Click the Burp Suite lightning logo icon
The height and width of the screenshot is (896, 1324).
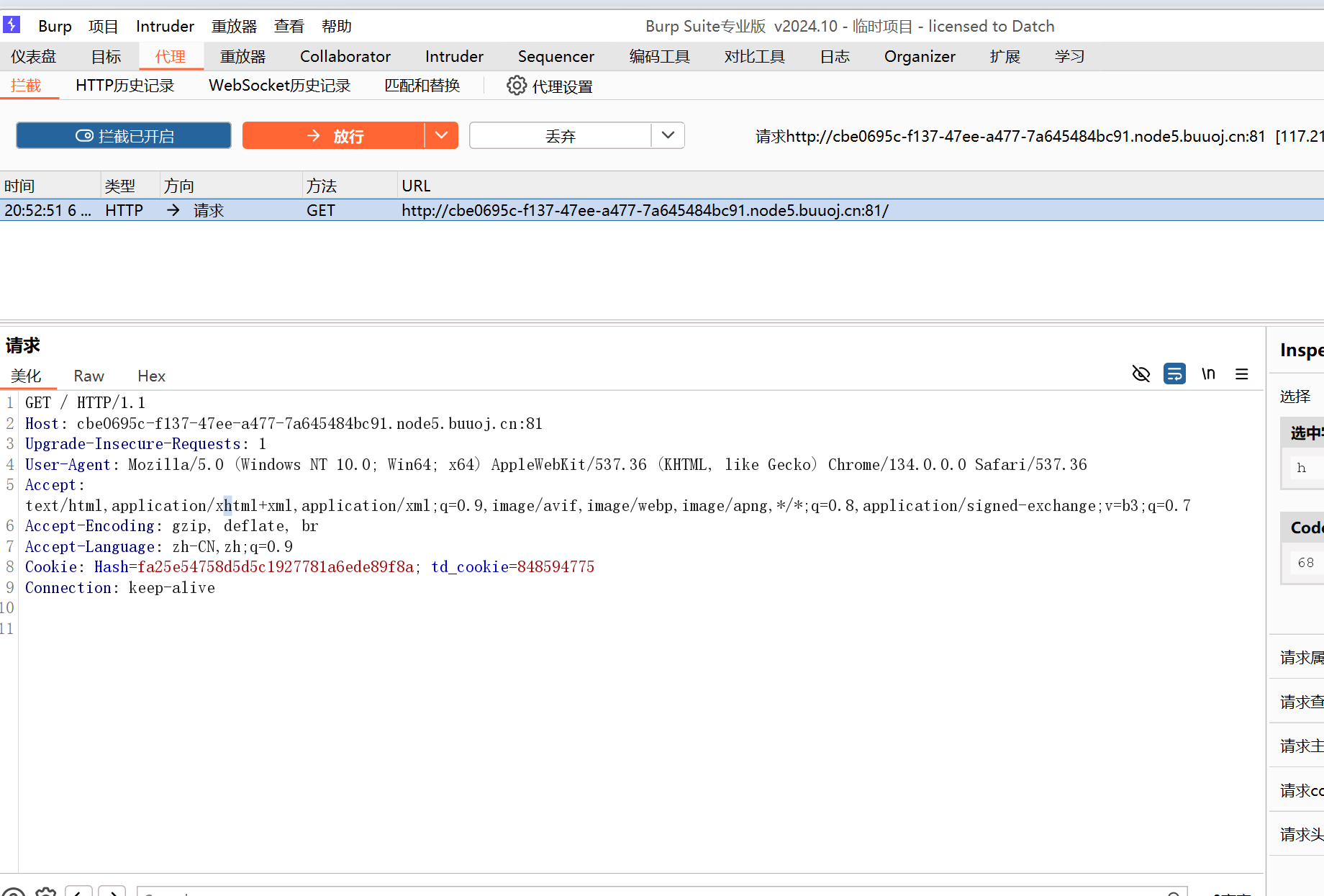(x=12, y=25)
